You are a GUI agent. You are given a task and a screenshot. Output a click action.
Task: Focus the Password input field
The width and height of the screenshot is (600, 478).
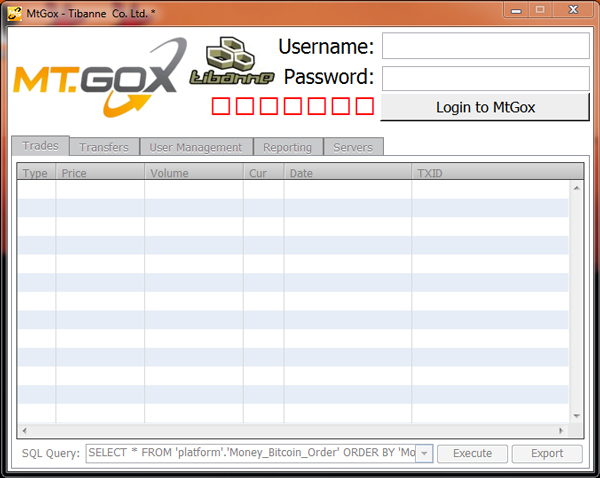[486, 78]
